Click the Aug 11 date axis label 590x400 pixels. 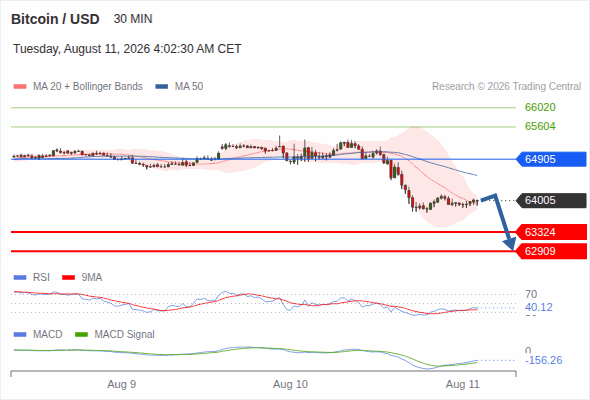tap(462, 384)
